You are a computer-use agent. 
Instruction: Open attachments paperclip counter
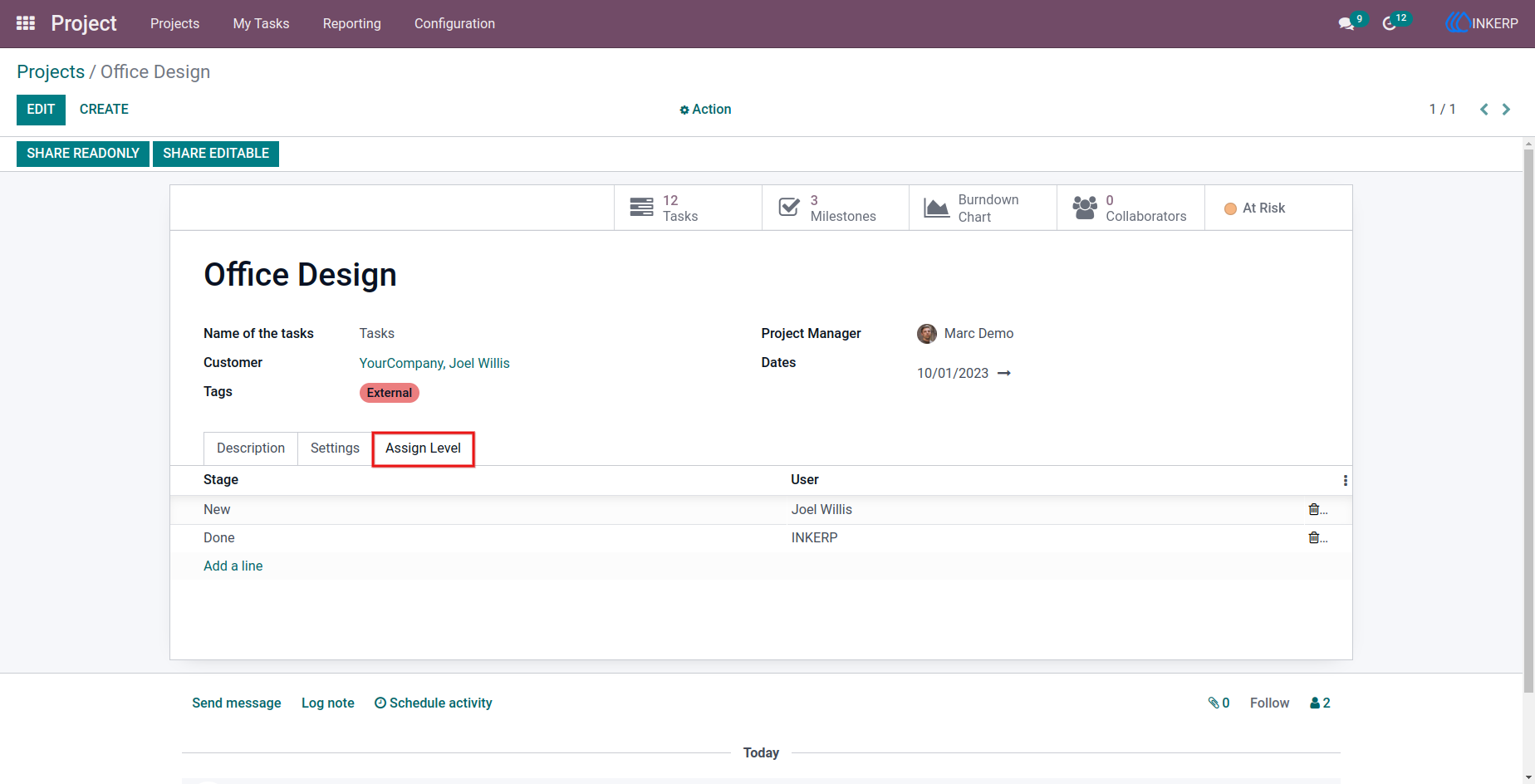(1219, 703)
